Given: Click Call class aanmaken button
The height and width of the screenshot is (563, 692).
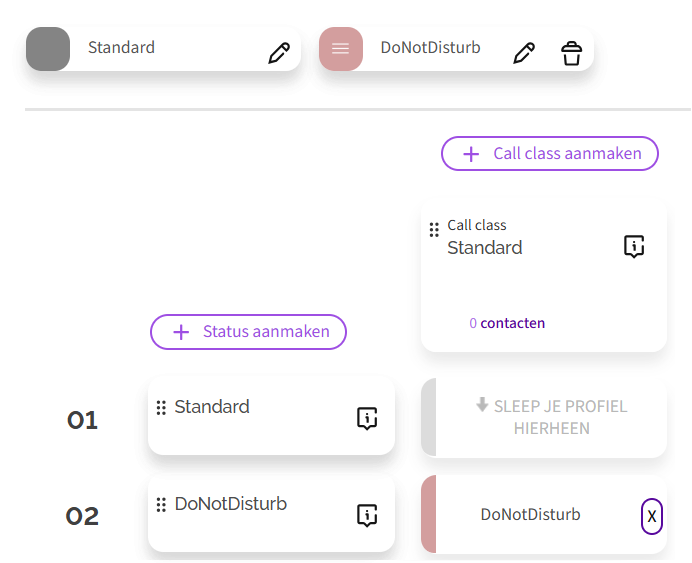Looking at the screenshot, I should (x=549, y=154).
